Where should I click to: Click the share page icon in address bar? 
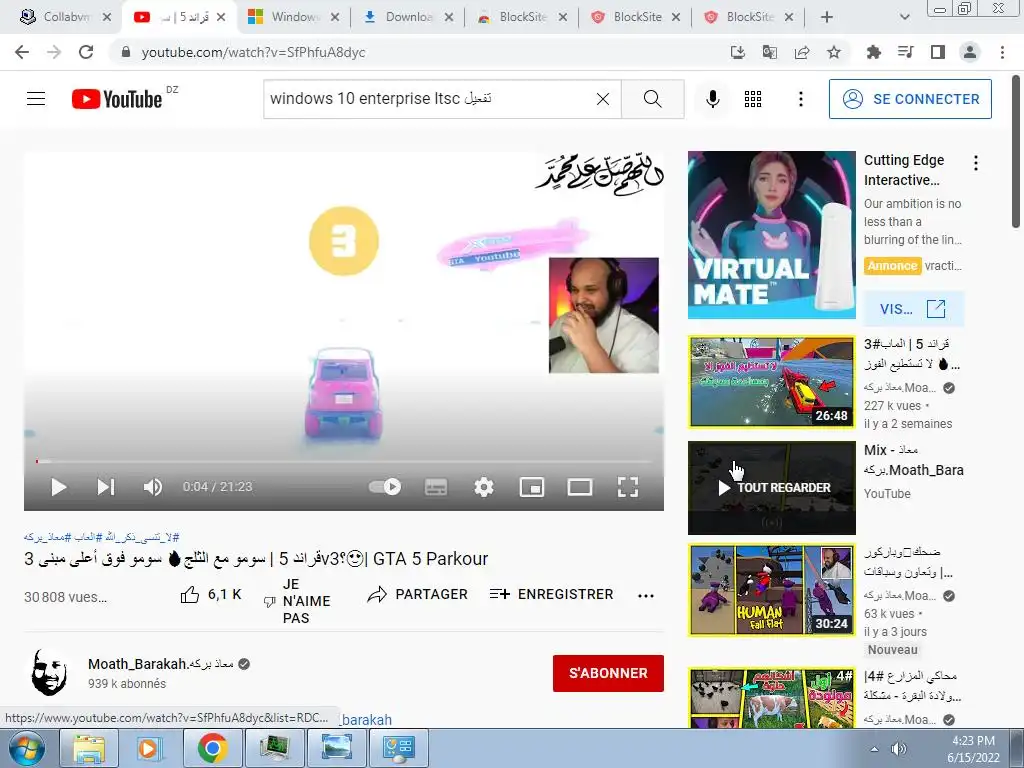(802, 52)
